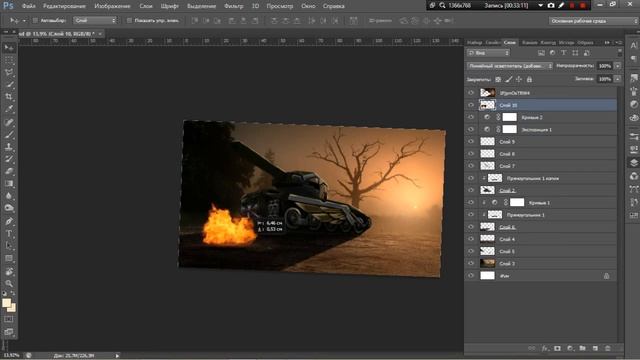Open the workspace switcher dropdown
Viewport: 640px width, 360px height.
pos(593,21)
